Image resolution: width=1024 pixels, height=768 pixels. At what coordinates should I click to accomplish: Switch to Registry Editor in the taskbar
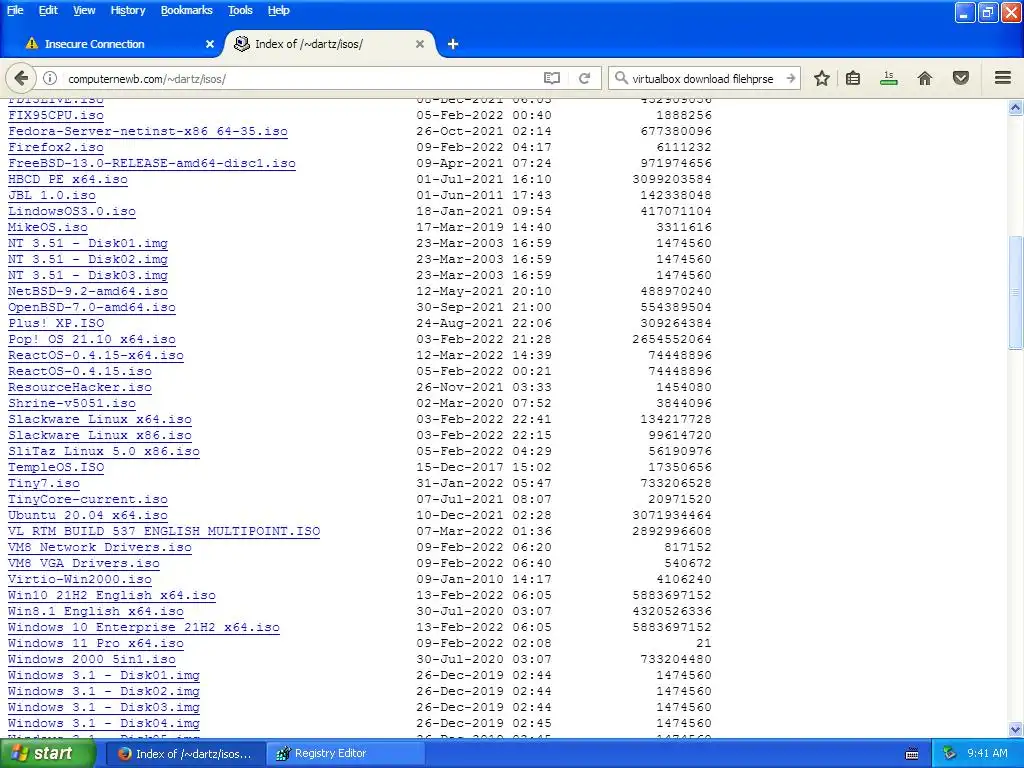point(347,754)
